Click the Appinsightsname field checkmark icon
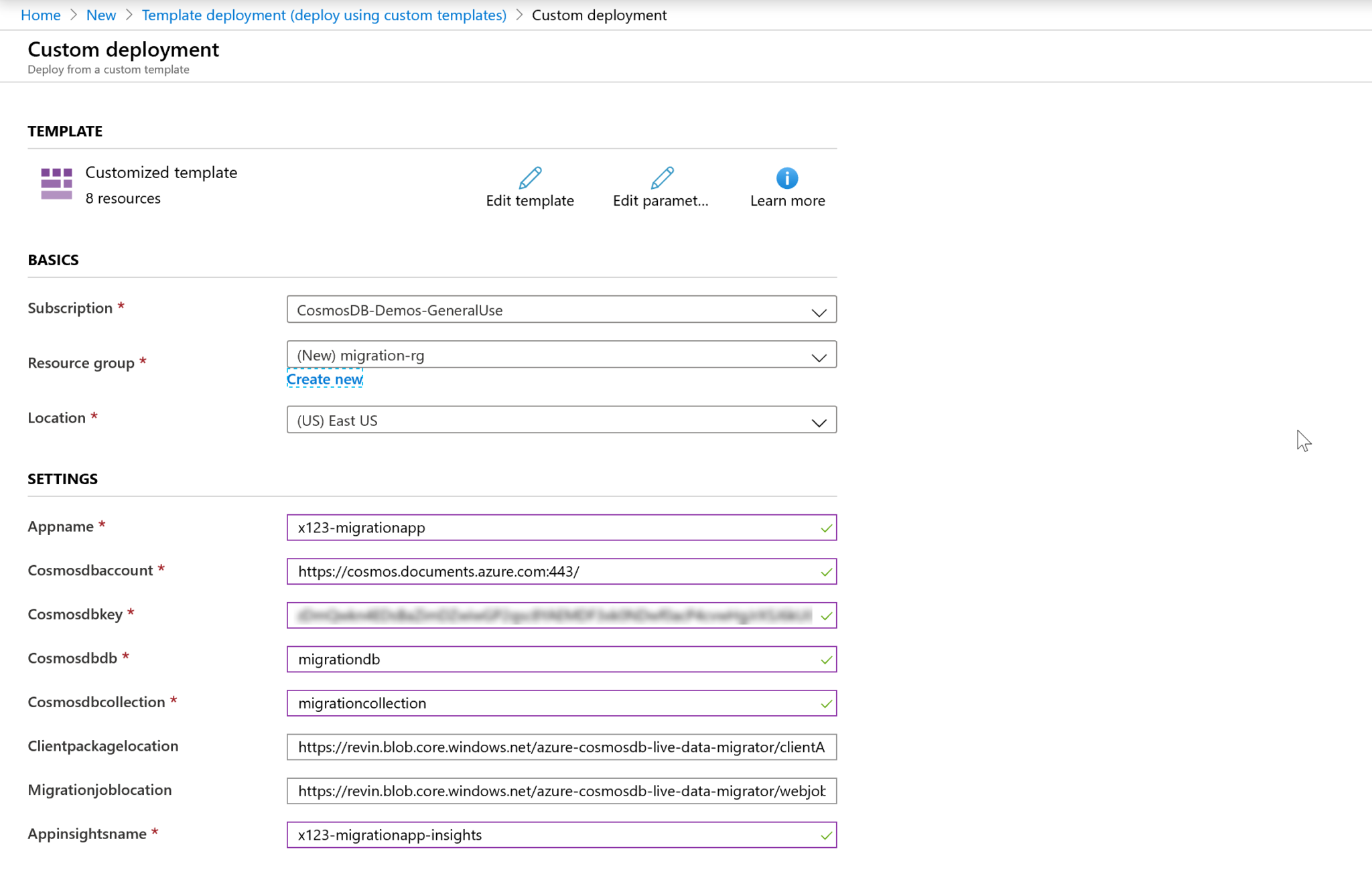The height and width of the screenshot is (888, 1372). [826, 834]
